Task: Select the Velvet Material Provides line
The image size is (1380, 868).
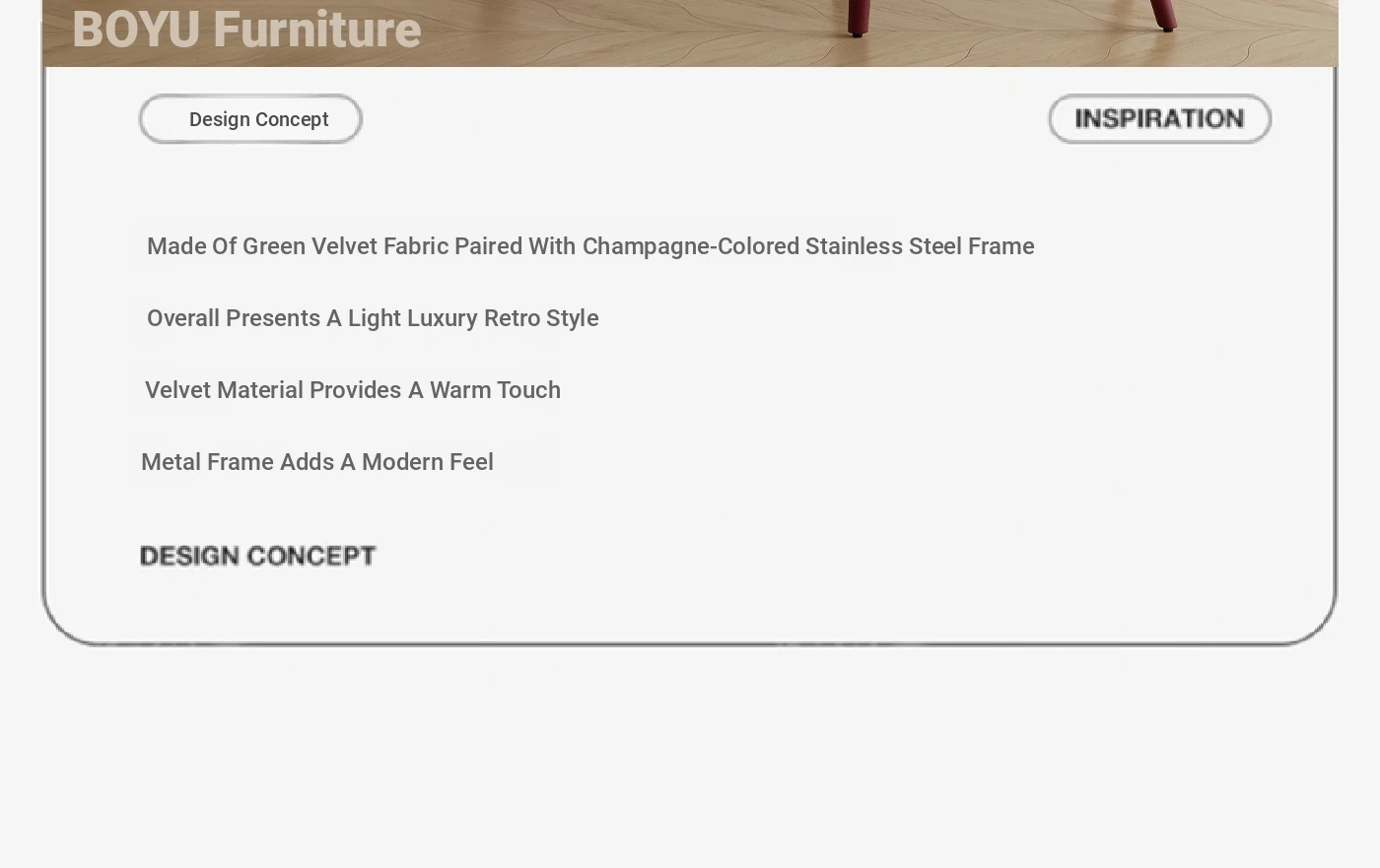Action: click(x=353, y=390)
